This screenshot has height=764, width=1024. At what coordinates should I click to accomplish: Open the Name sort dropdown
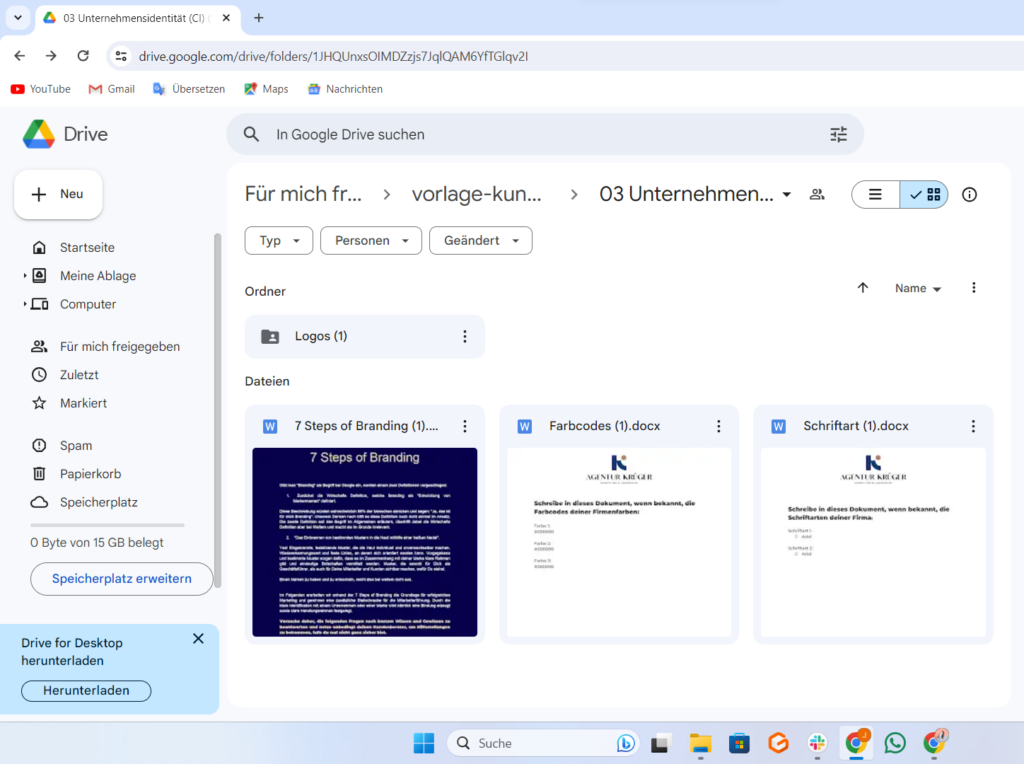tap(918, 288)
